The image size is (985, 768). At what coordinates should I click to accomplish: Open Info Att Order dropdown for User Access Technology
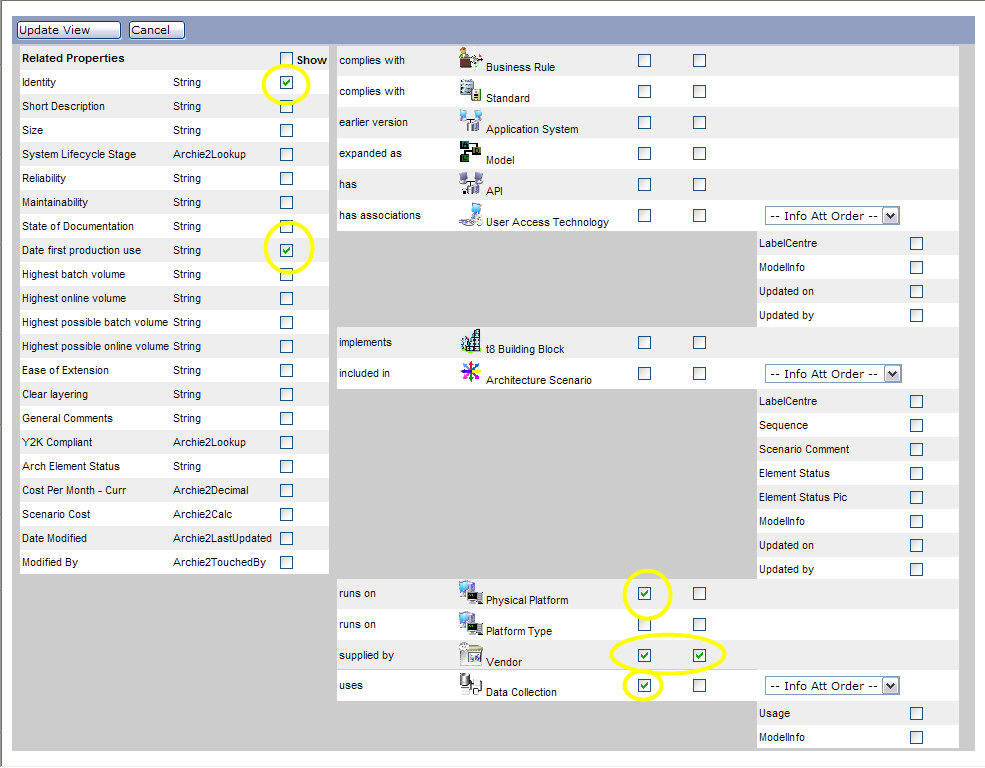(x=832, y=215)
